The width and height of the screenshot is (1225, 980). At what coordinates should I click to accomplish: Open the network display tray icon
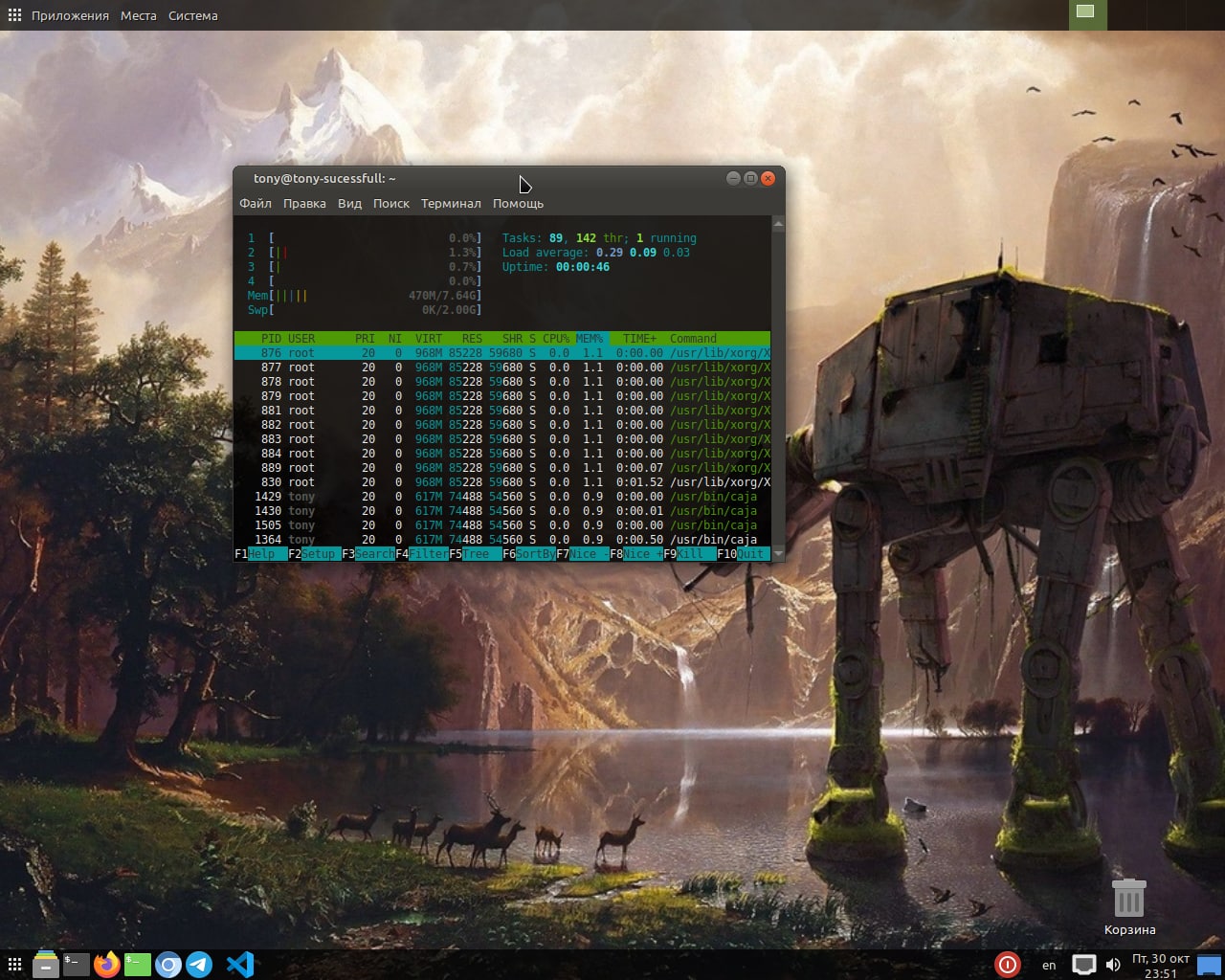1083,965
